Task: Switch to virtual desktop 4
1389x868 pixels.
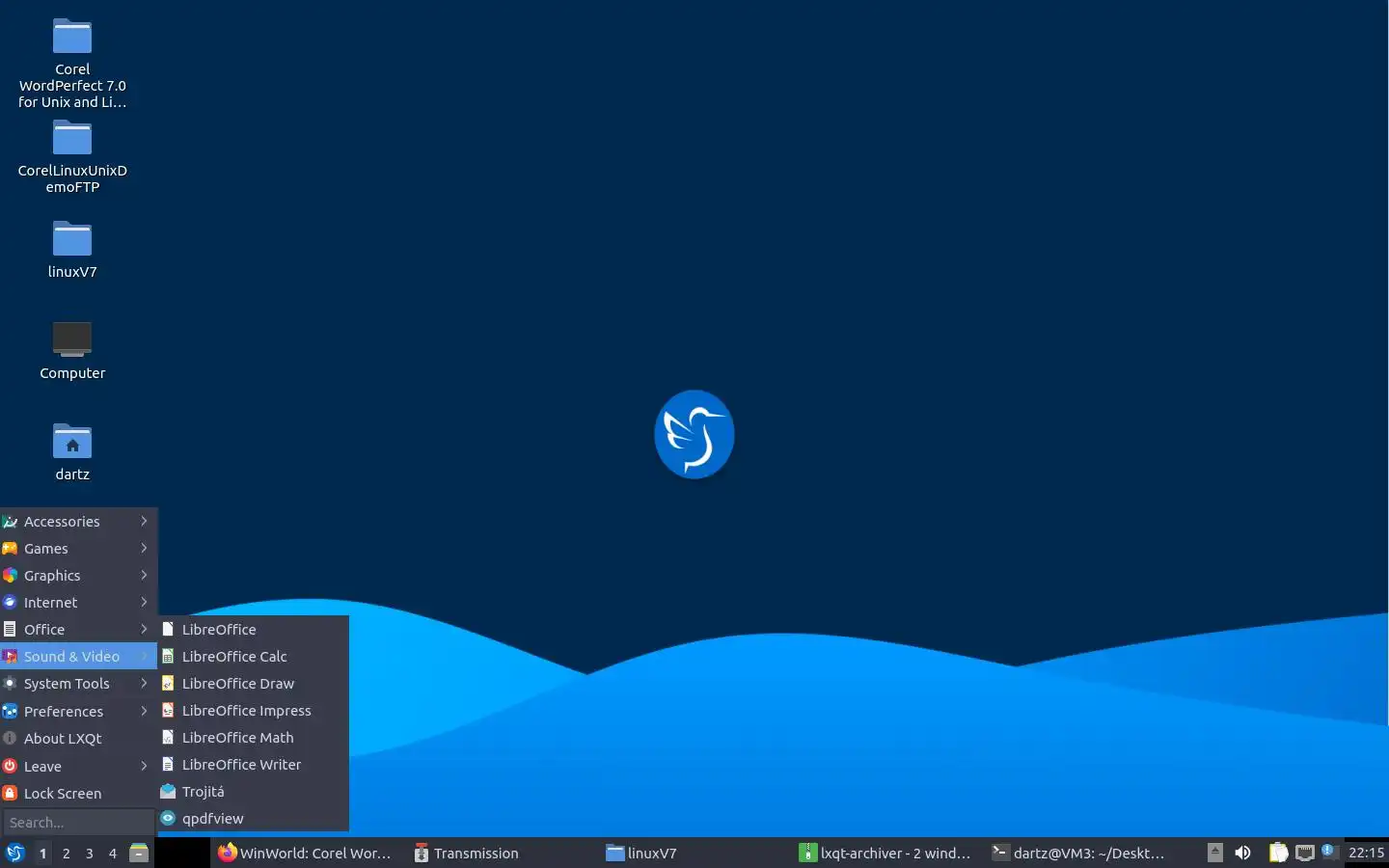Action: click(x=113, y=853)
